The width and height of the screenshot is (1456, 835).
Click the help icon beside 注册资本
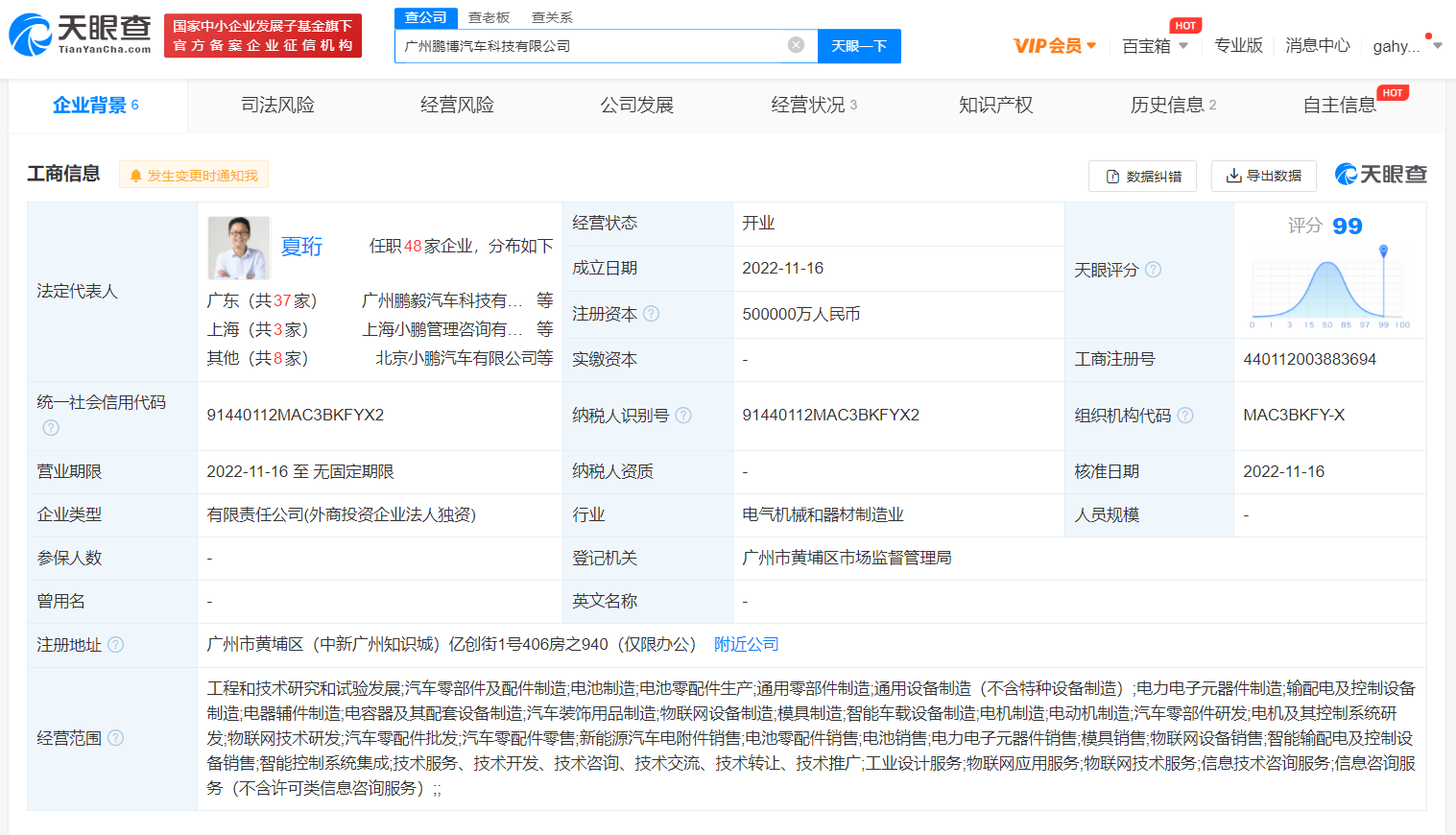tap(652, 314)
